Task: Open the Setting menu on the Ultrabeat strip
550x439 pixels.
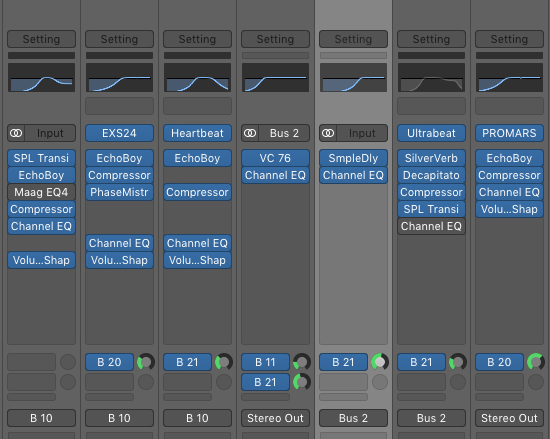Action: pyautogui.click(x=431, y=39)
